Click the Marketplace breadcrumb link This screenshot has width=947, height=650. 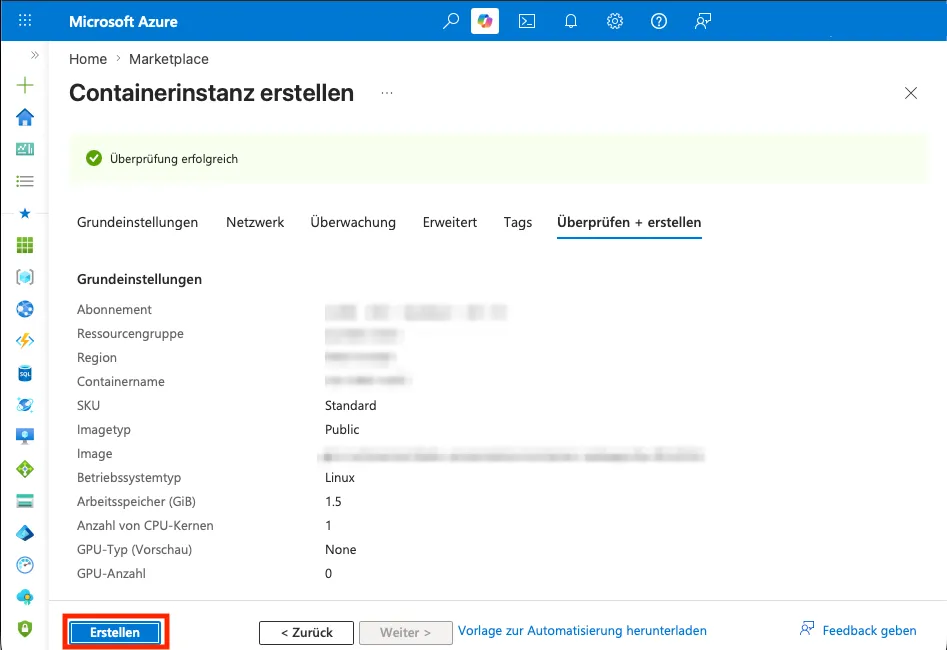169,59
